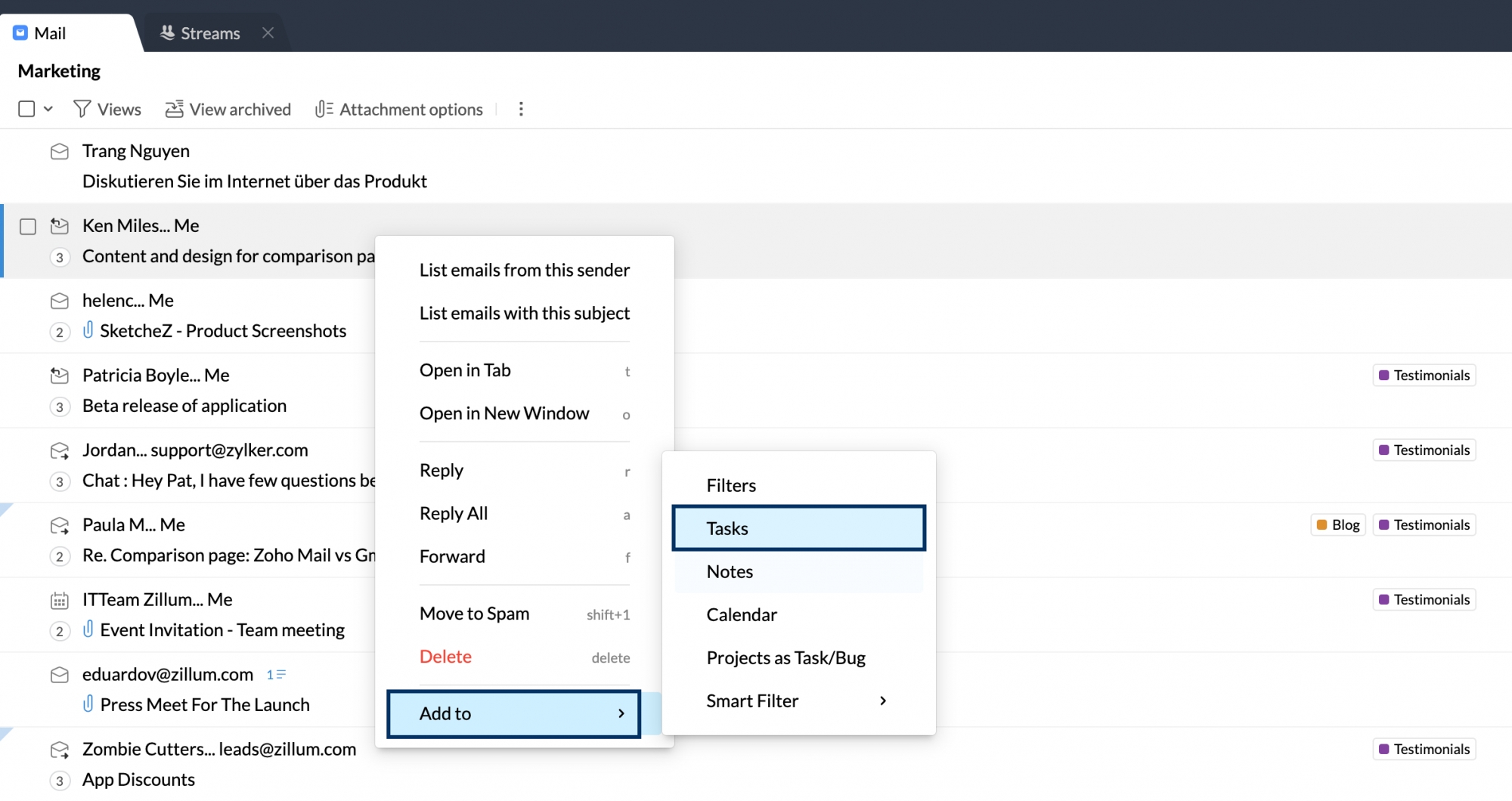The image size is (1512, 801).
Task: Click the View archived icon
Action: 174,110
